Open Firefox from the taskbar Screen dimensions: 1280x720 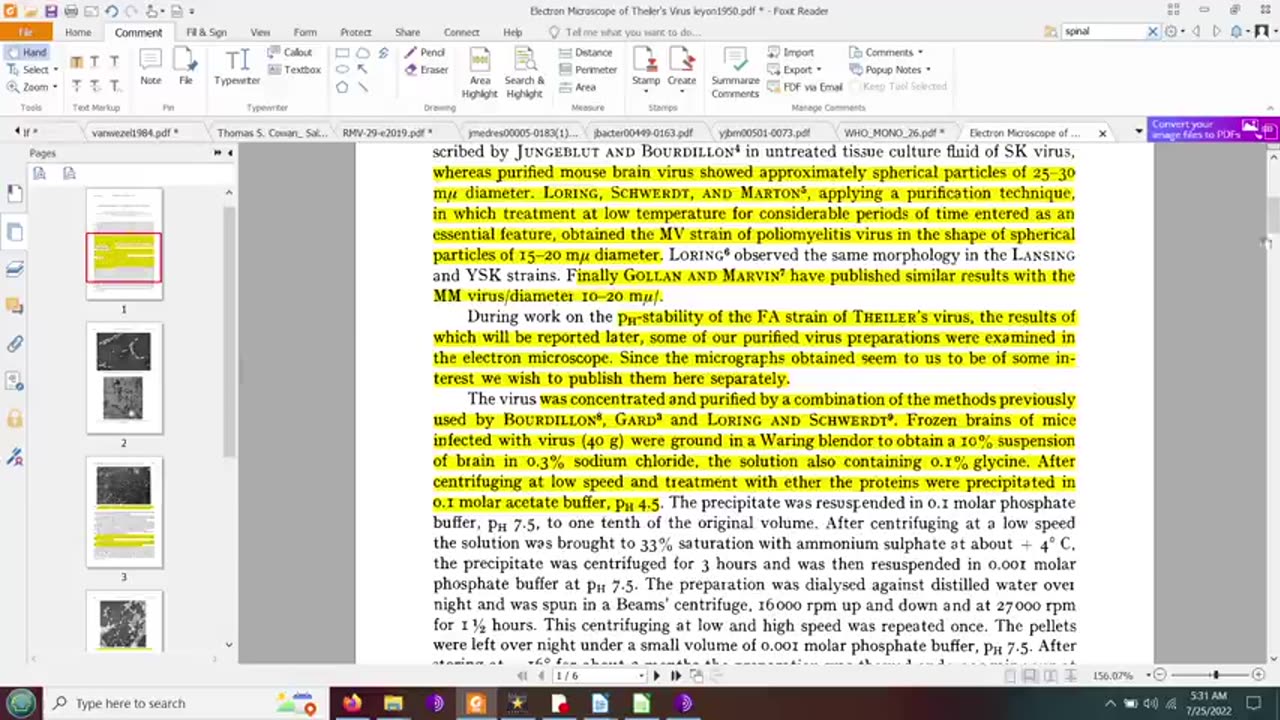[x=352, y=703]
